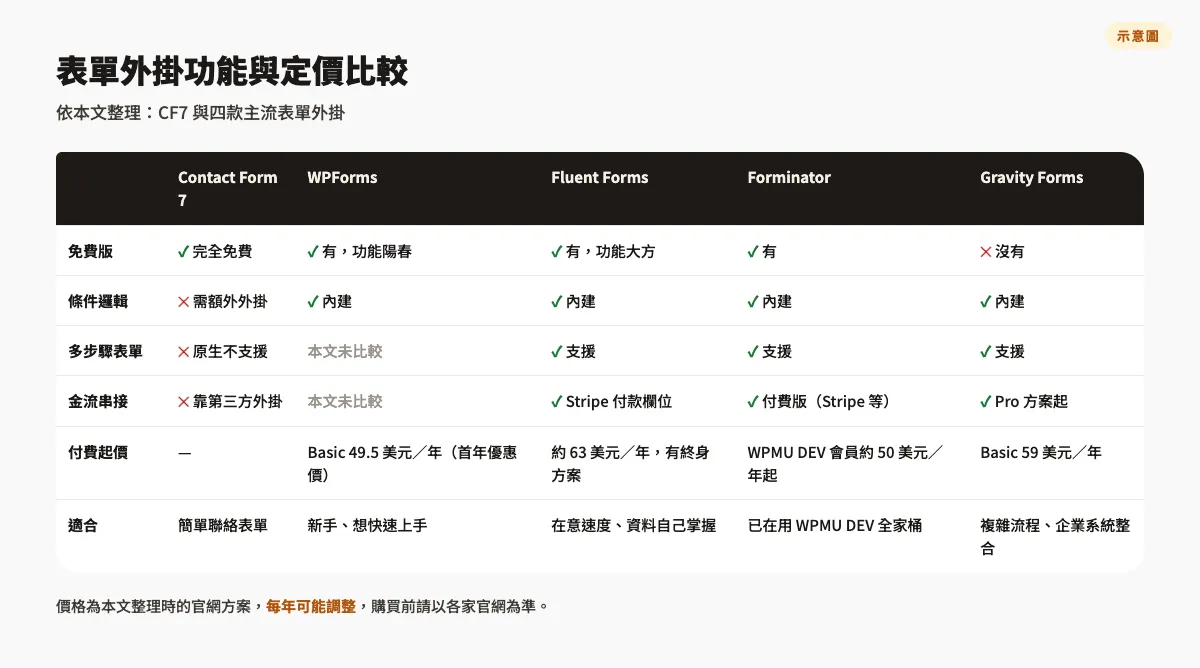The image size is (1200, 668).
Task: Select the WPForms column header
Action: tap(342, 177)
